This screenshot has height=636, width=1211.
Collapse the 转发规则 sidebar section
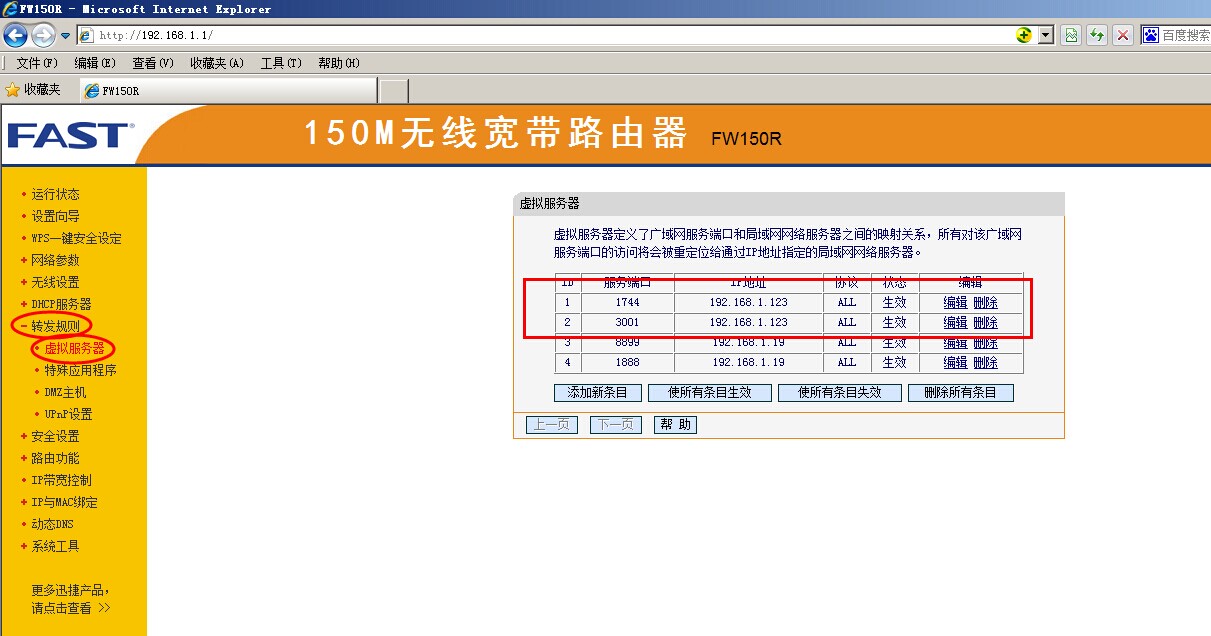(x=54, y=326)
